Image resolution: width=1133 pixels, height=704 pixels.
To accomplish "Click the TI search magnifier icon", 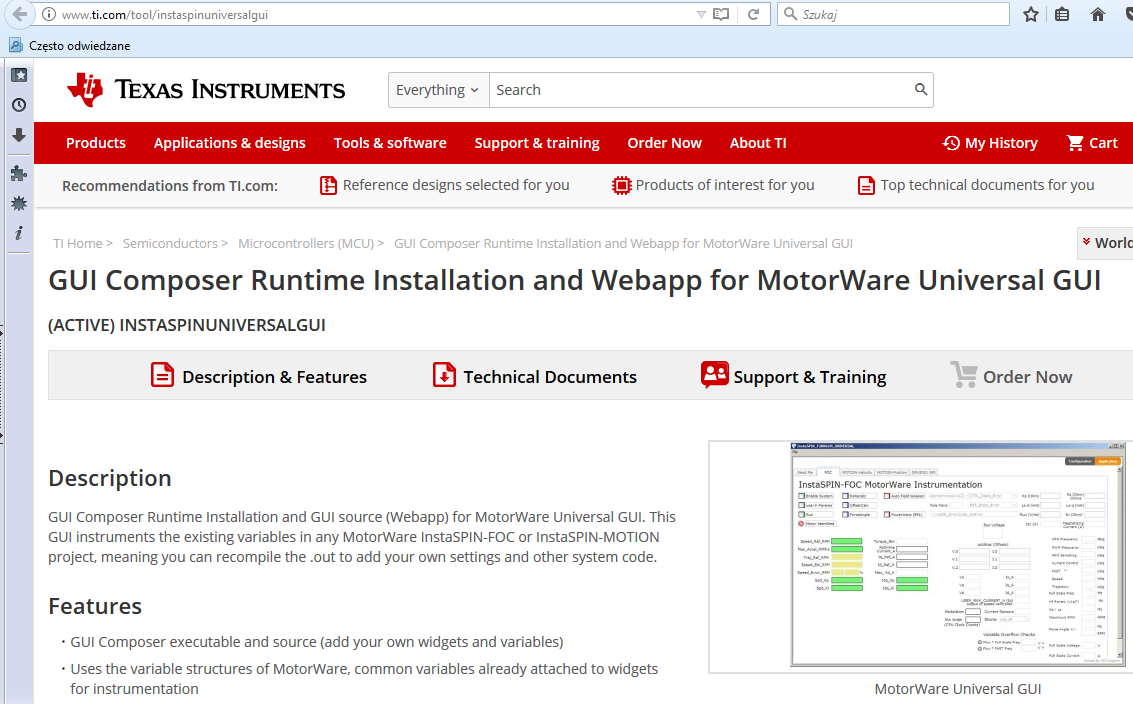I will (x=921, y=89).
